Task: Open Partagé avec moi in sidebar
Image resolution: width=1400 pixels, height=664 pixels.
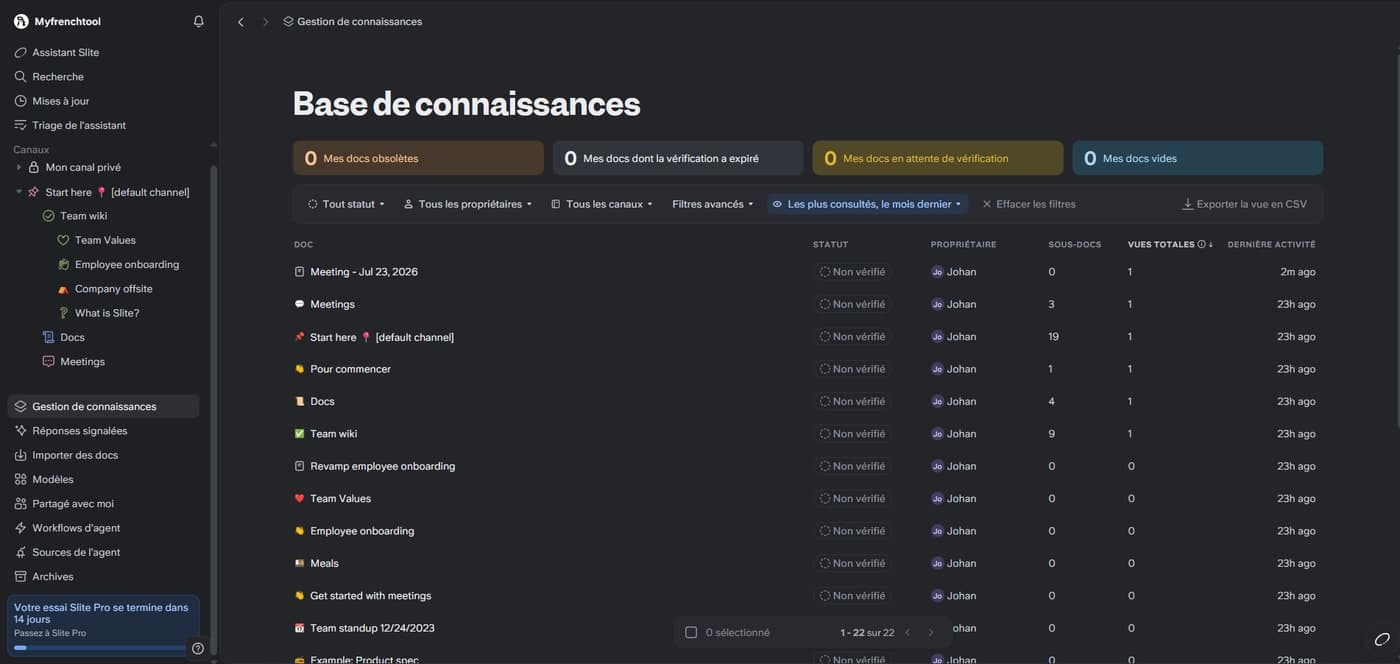Action: [103, 504]
